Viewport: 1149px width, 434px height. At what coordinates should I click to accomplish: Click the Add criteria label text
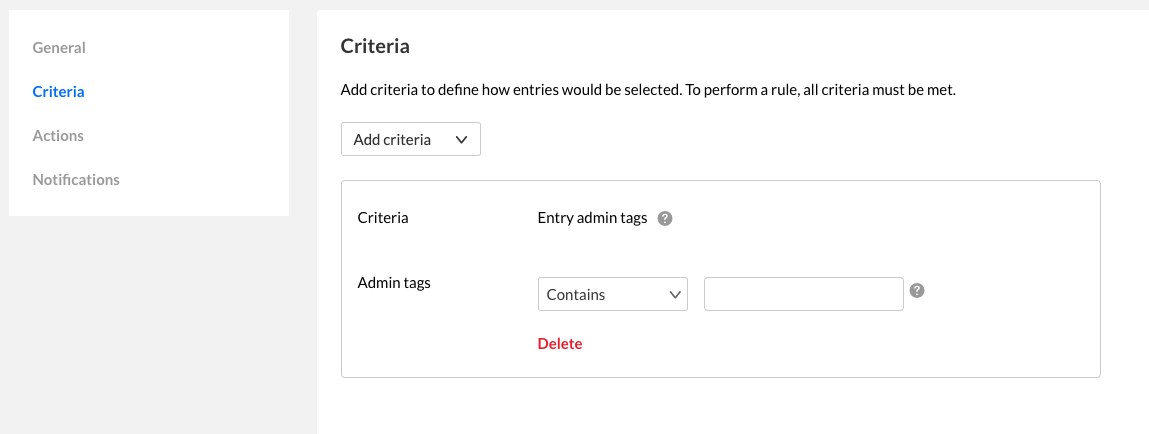(392, 140)
